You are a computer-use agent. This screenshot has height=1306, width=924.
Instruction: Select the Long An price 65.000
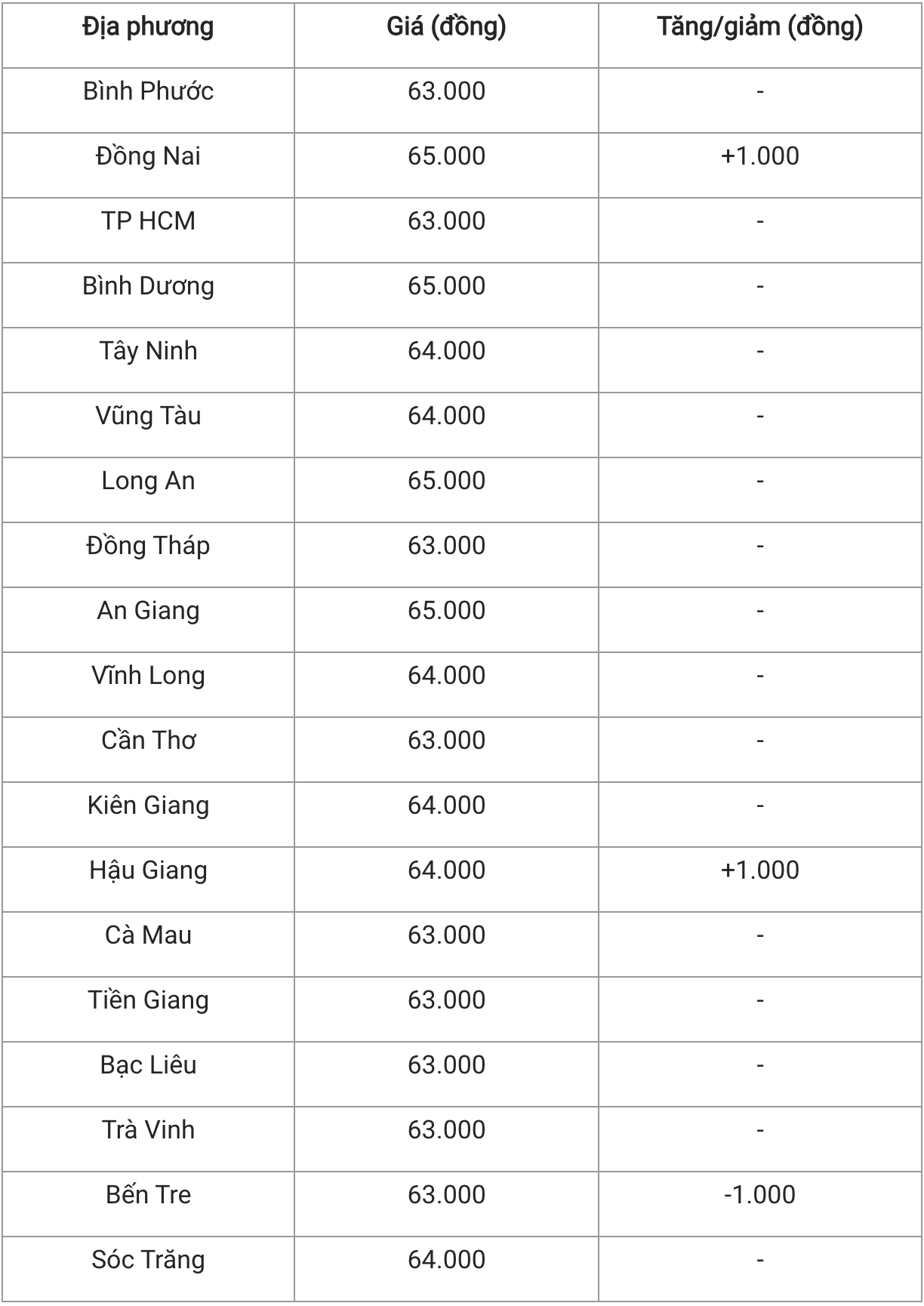[x=446, y=481]
